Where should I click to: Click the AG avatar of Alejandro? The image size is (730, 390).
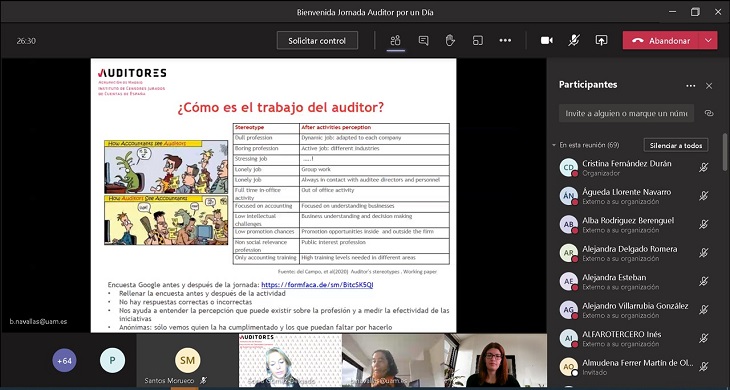coord(568,309)
